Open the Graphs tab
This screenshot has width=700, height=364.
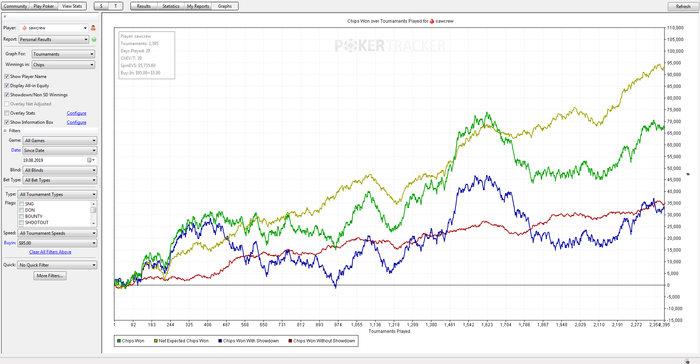pyautogui.click(x=225, y=6)
